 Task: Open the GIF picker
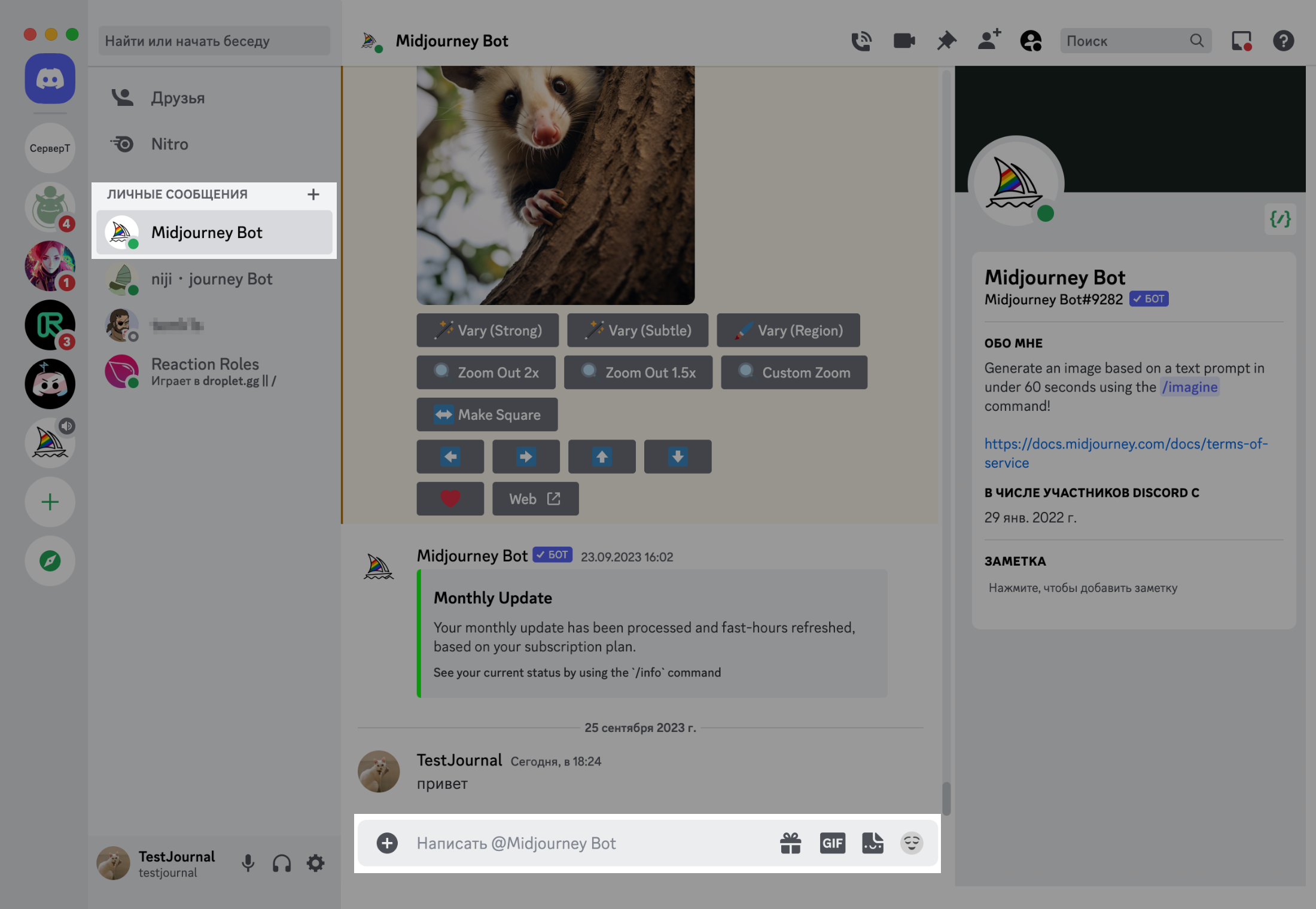(x=832, y=843)
